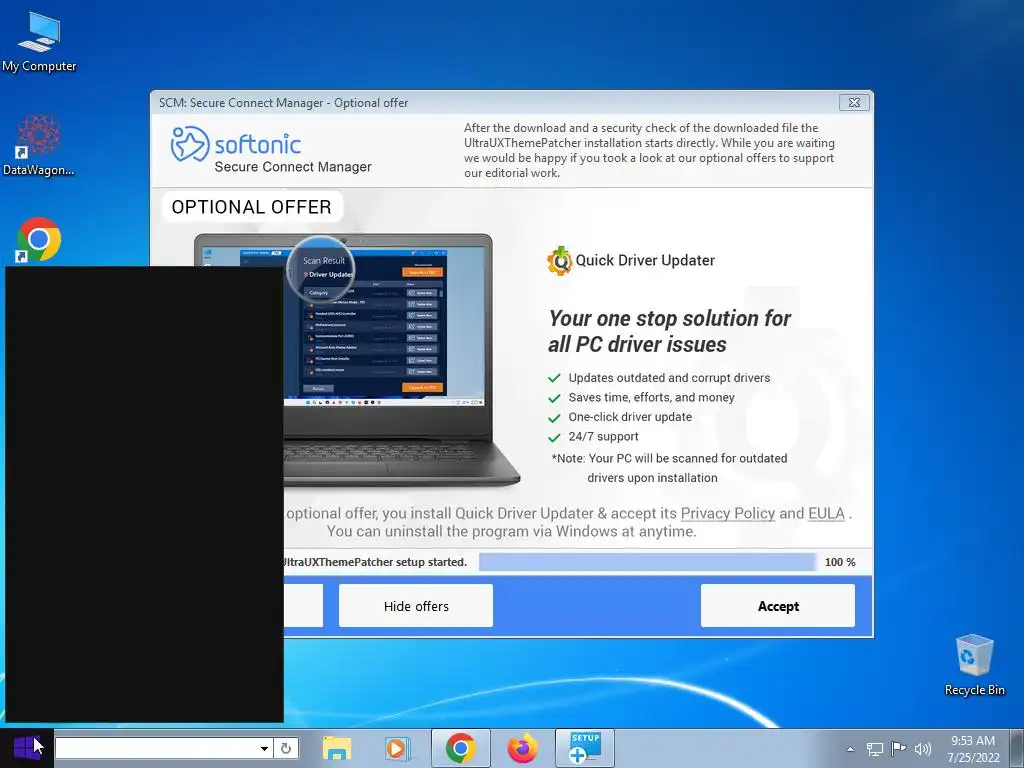Expand the taskbar address bar dropdown
Image resolution: width=1024 pixels, height=768 pixels.
point(264,748)
